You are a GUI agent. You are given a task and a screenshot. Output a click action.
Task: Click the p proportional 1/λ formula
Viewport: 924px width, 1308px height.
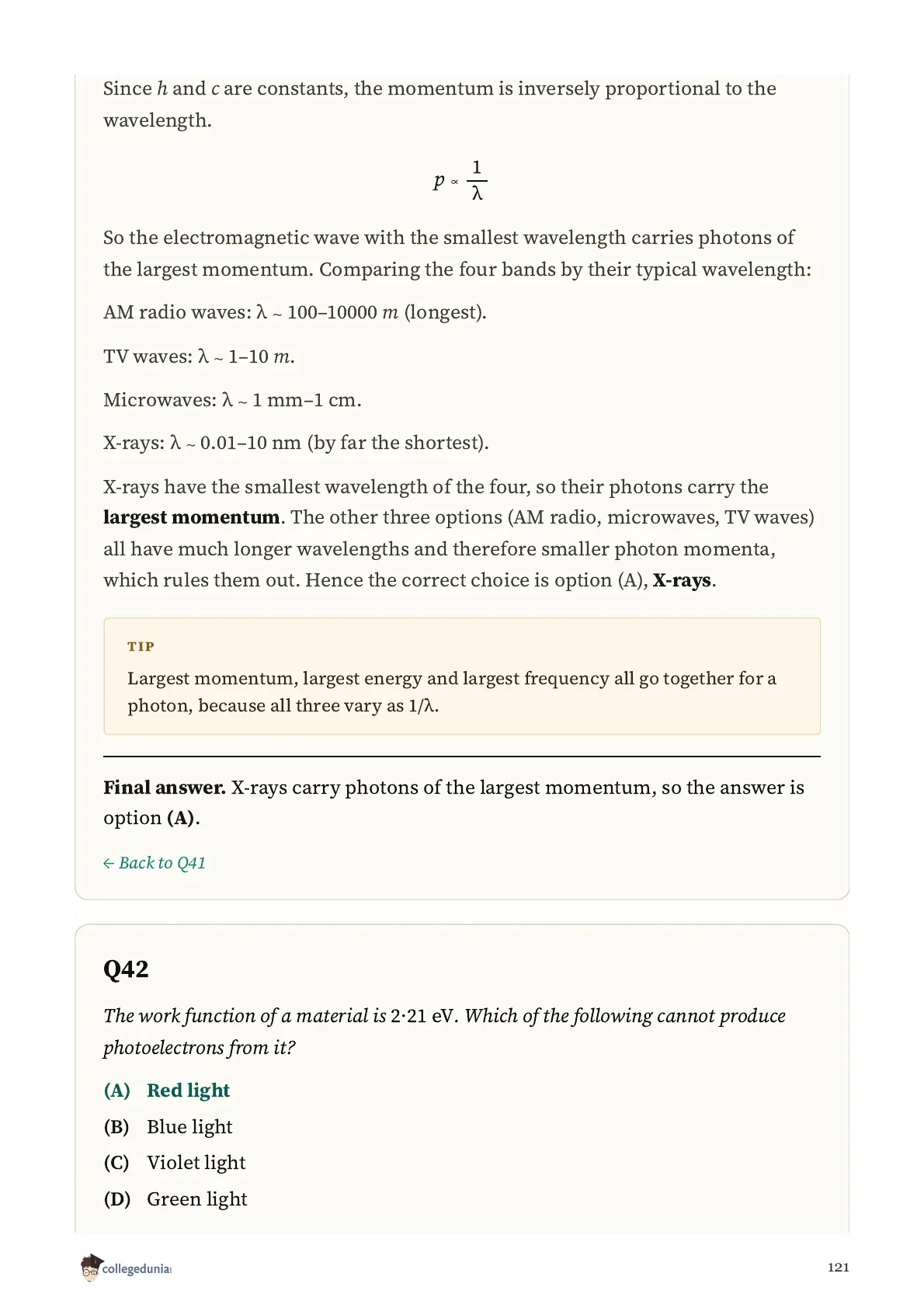[x=460, y=181]
